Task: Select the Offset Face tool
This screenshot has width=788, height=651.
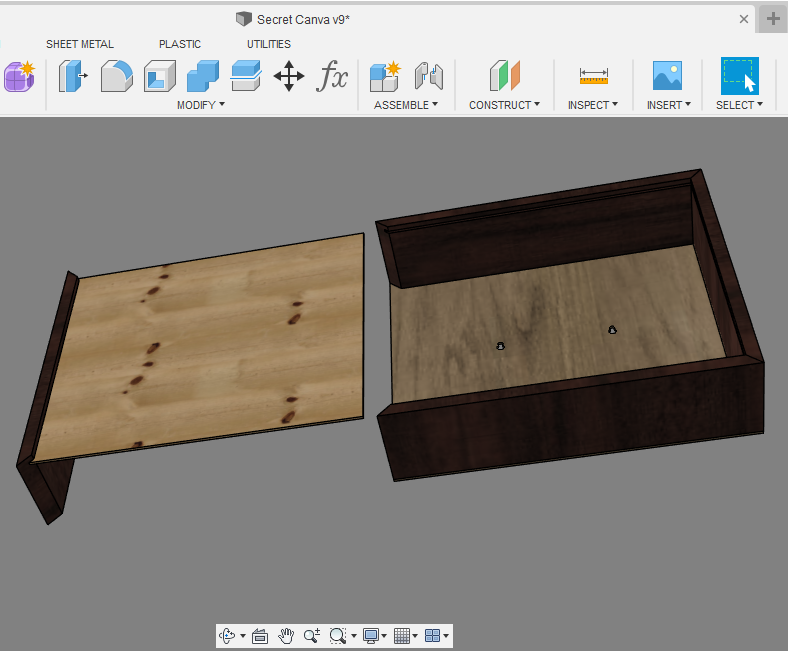Action: click(246, 76)
